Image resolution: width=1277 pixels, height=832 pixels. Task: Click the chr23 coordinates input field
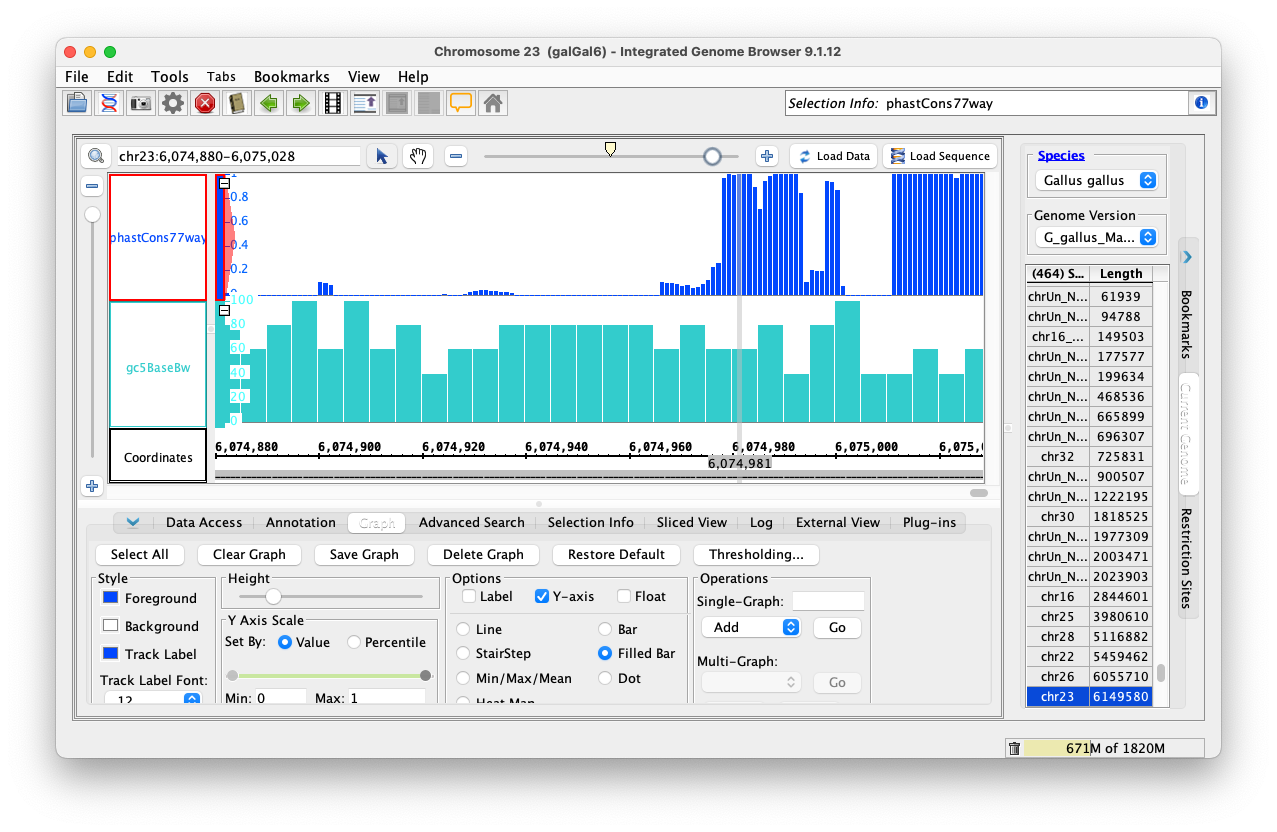click(x=238, y=156)
